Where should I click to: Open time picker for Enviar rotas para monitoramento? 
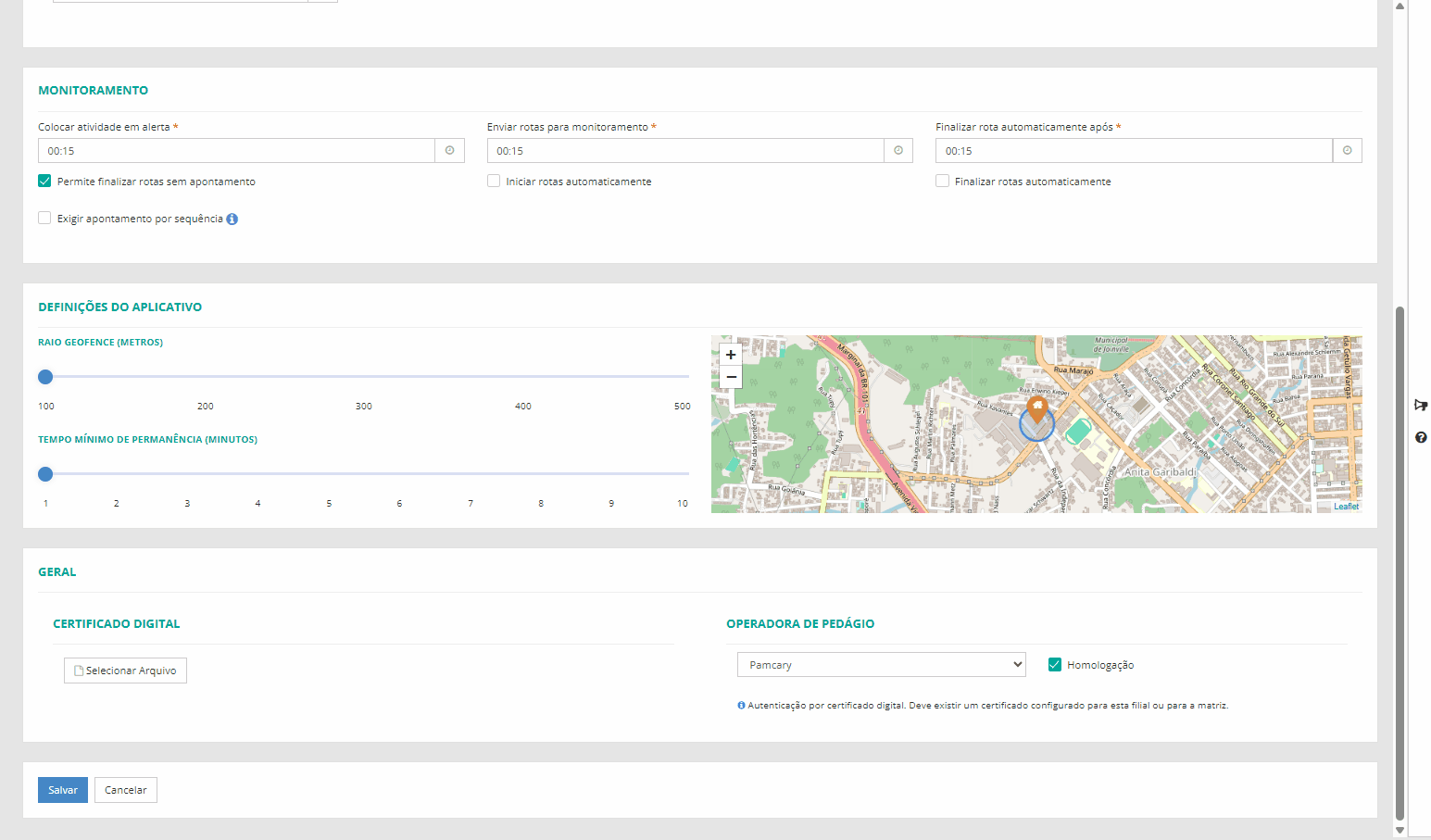tap(898, 151)
